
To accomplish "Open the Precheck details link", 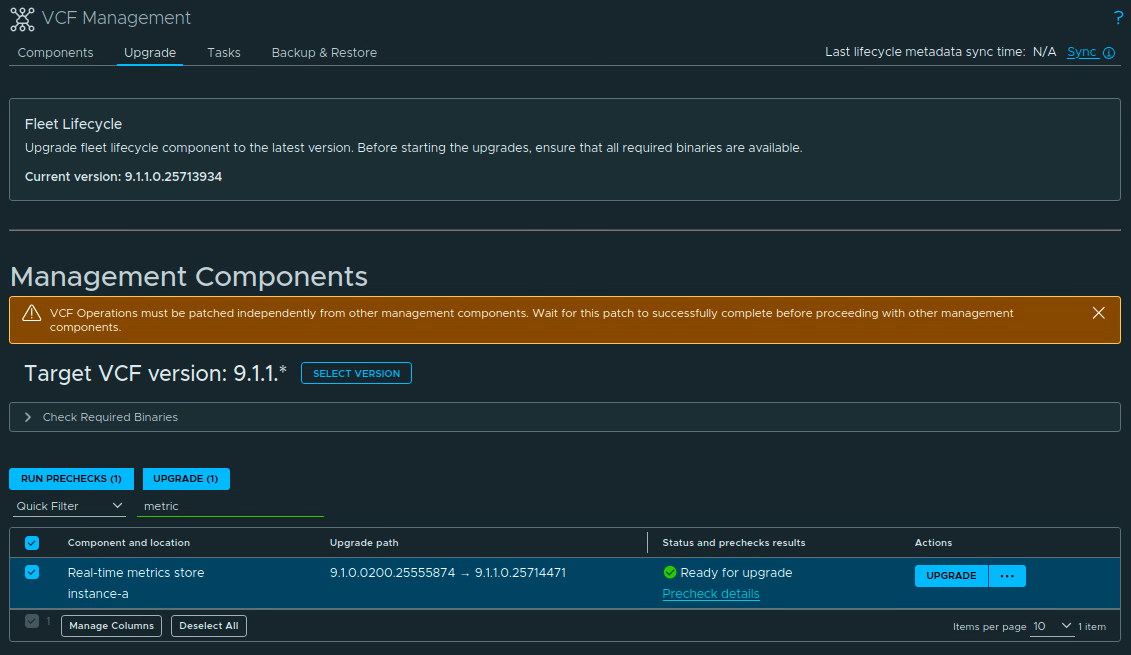I will 710,594.
